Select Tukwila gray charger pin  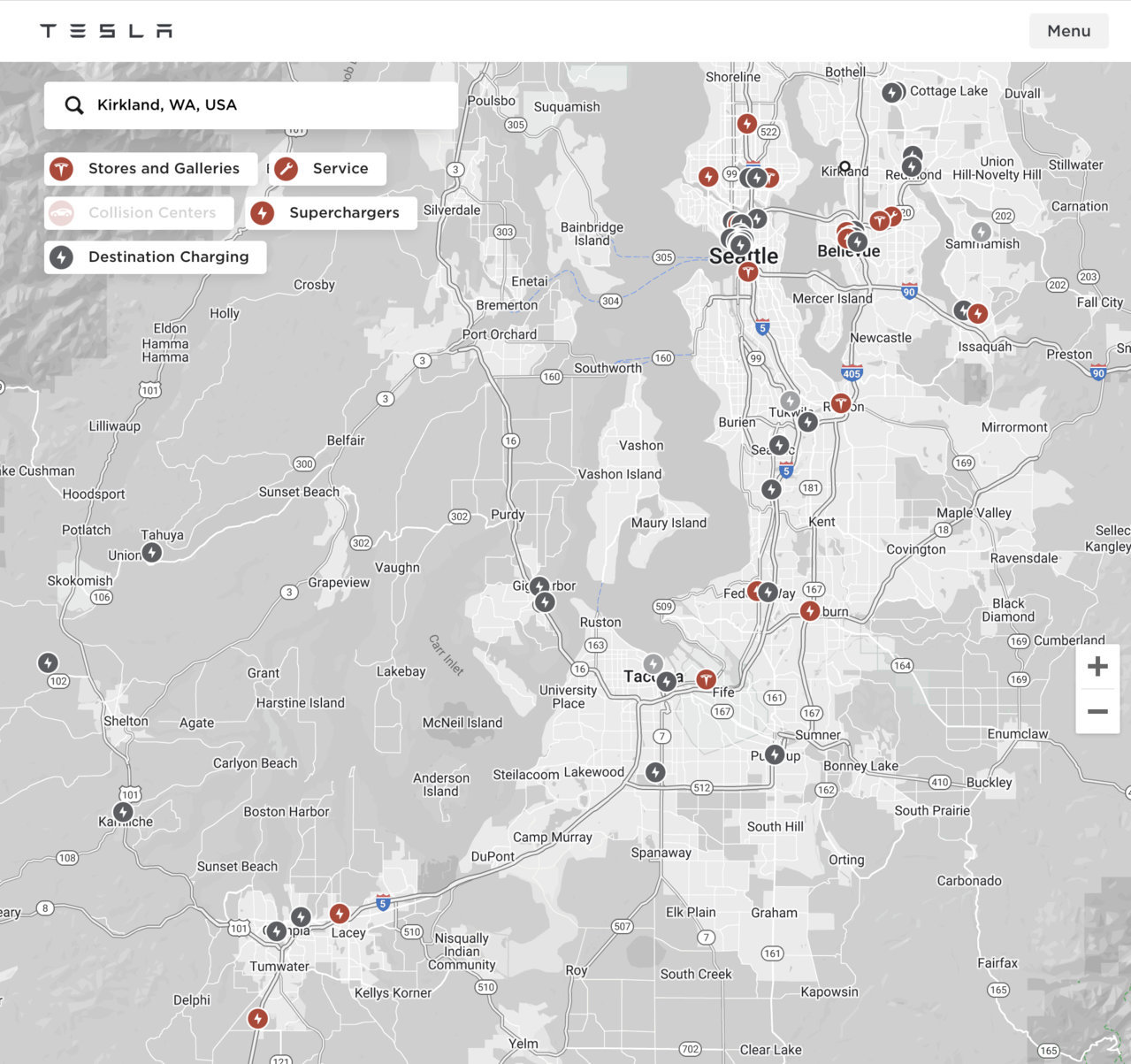click(x=790, y=402)
